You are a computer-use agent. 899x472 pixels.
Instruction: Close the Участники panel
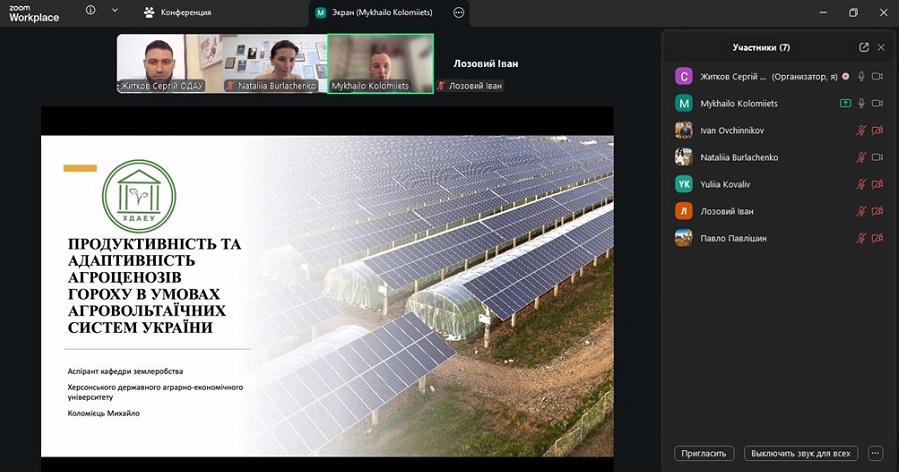click(881, 47)
